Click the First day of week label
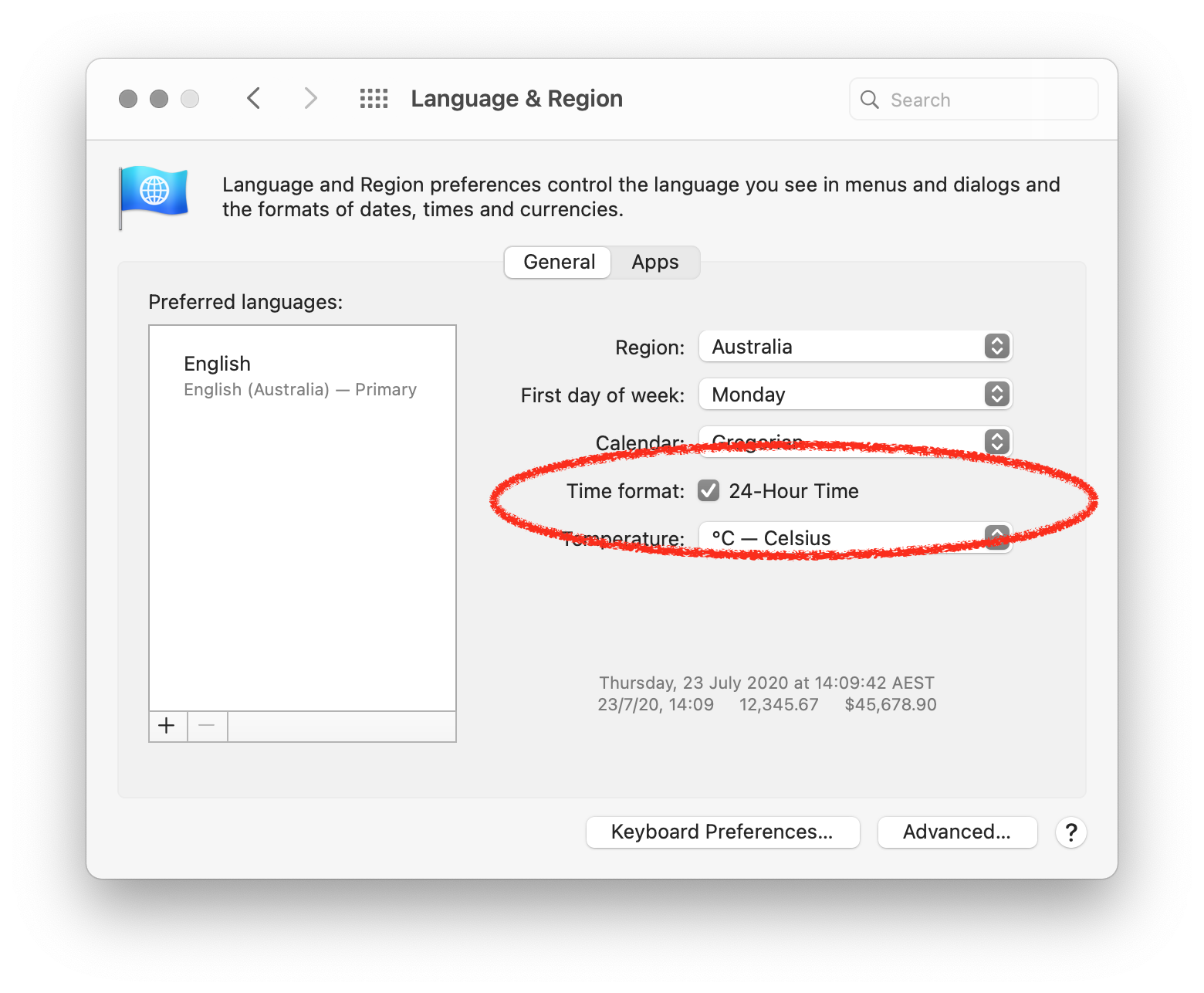 pos(603,395)
